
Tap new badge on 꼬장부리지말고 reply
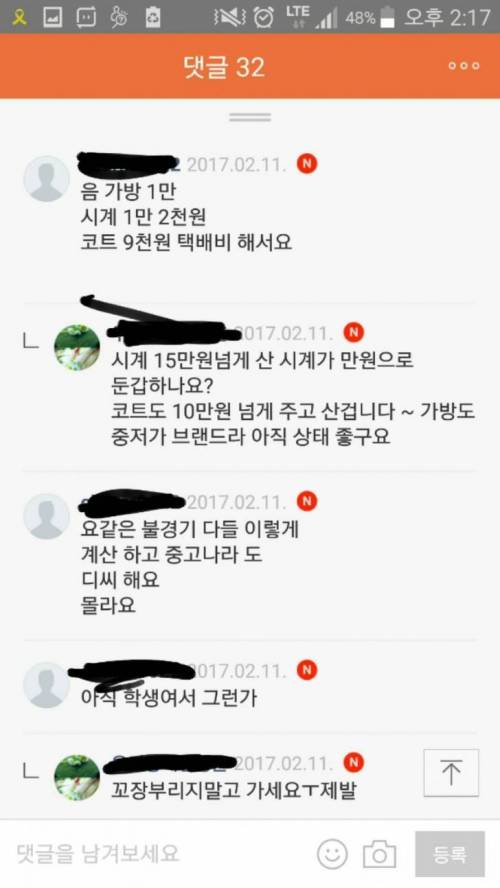coord(354,762)
